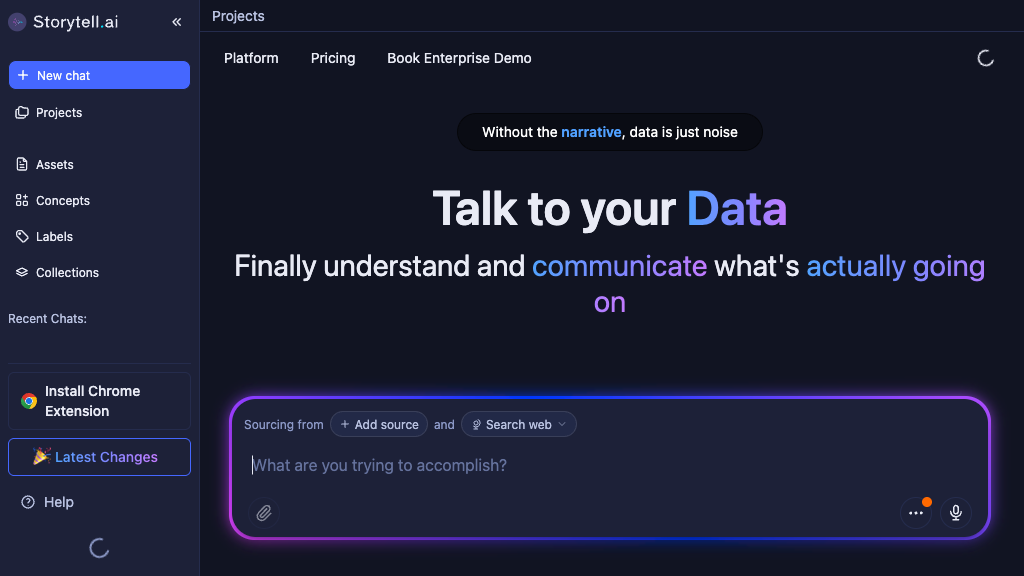
Task: Open the Platform menu item
Action: [251, 58]
